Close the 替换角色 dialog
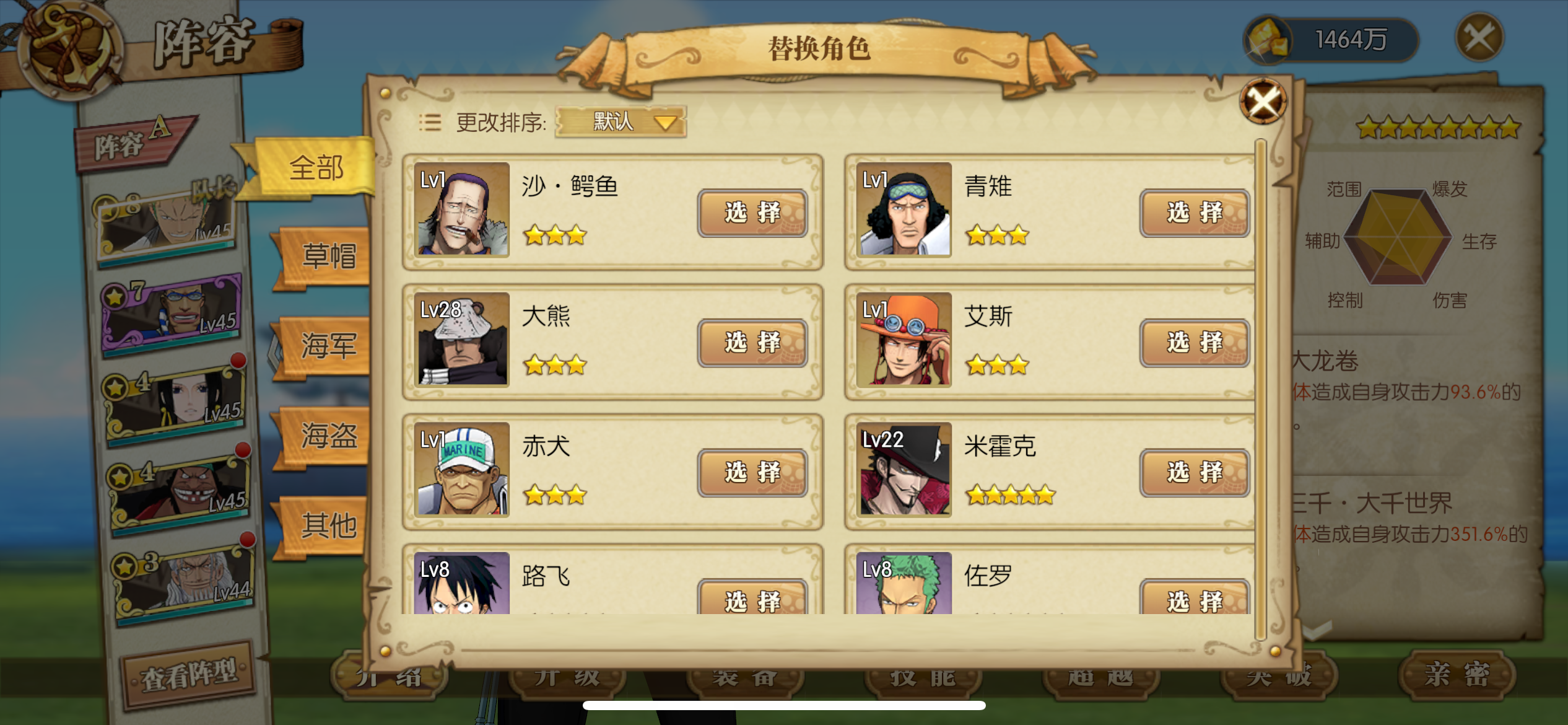 coord(1263,101)
